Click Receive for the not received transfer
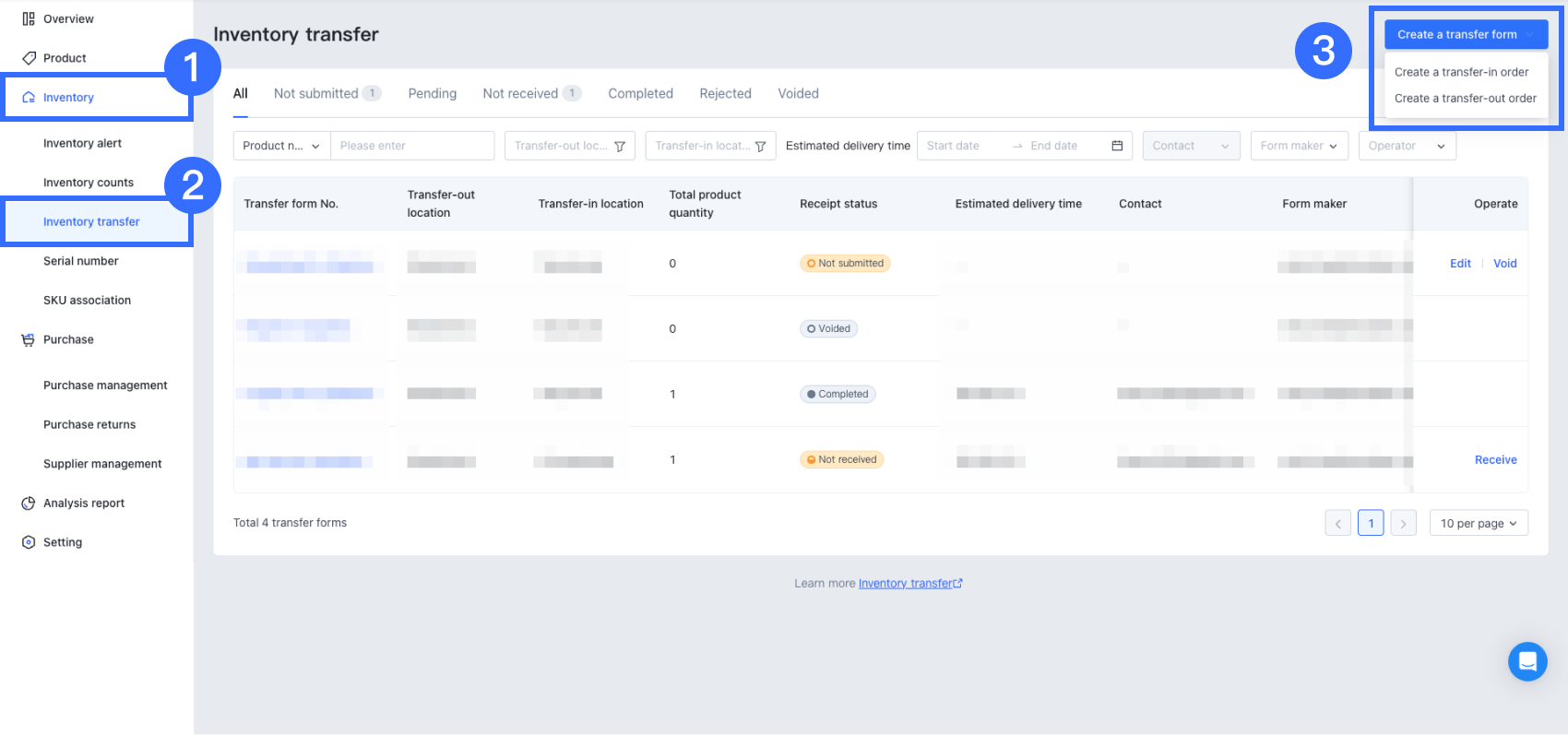This screenshot has width=1568, height=735. [x=1495, y=460]
